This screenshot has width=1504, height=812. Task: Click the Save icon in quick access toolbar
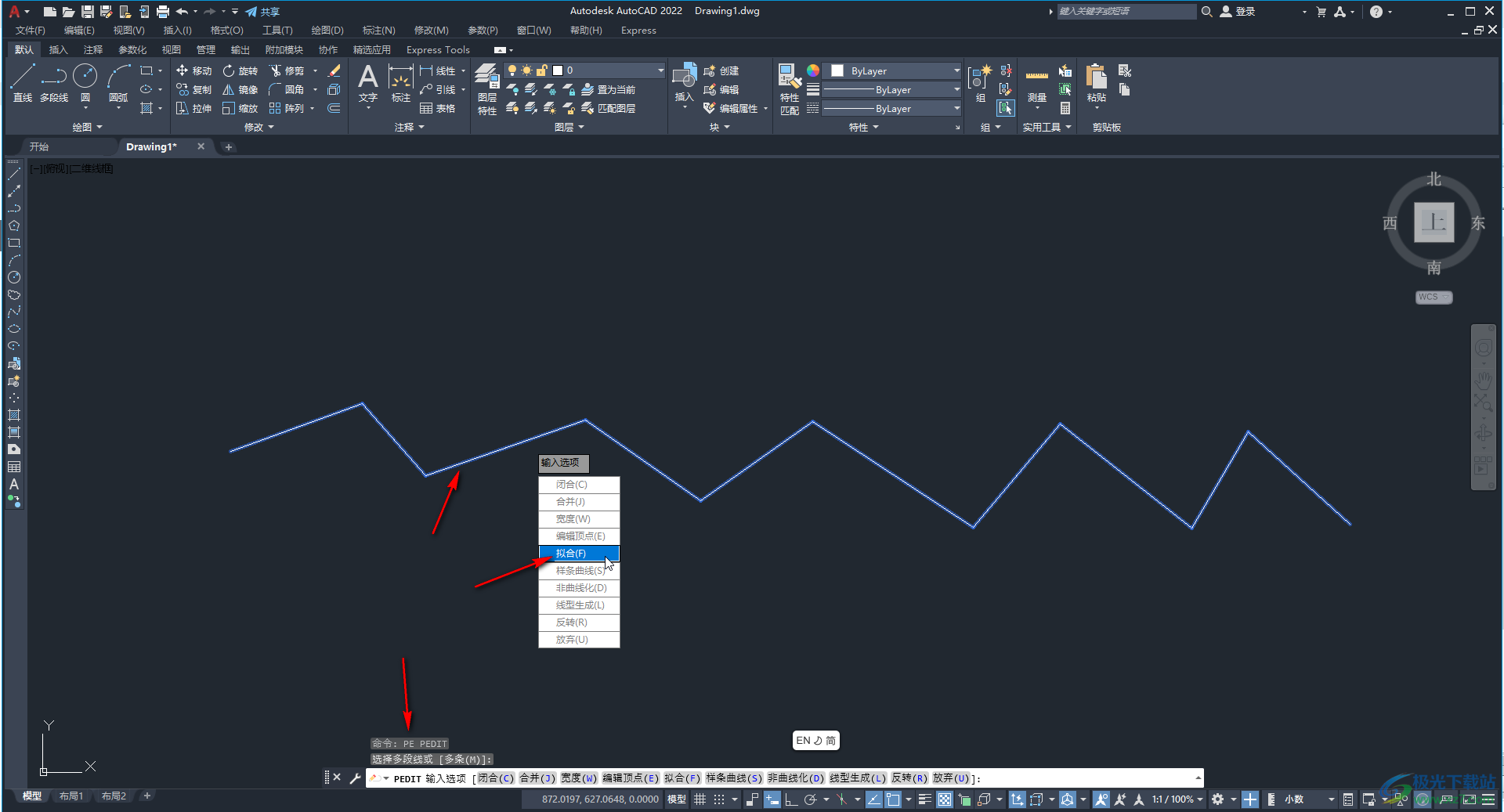pyautogui.click(x=88, y=11)
